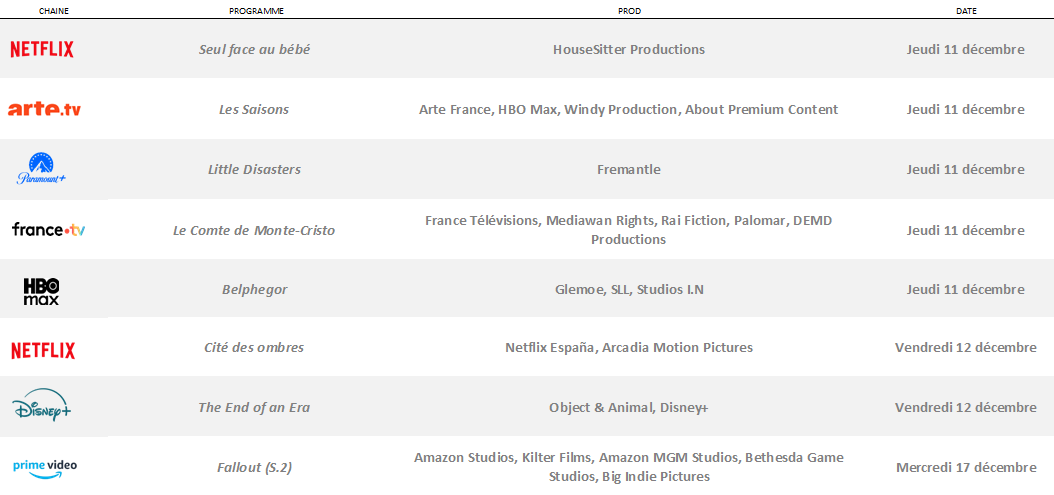The image size is (1054, 495).
Task: Click the Fremantle production cell
Action: click(x=629, y=169)
